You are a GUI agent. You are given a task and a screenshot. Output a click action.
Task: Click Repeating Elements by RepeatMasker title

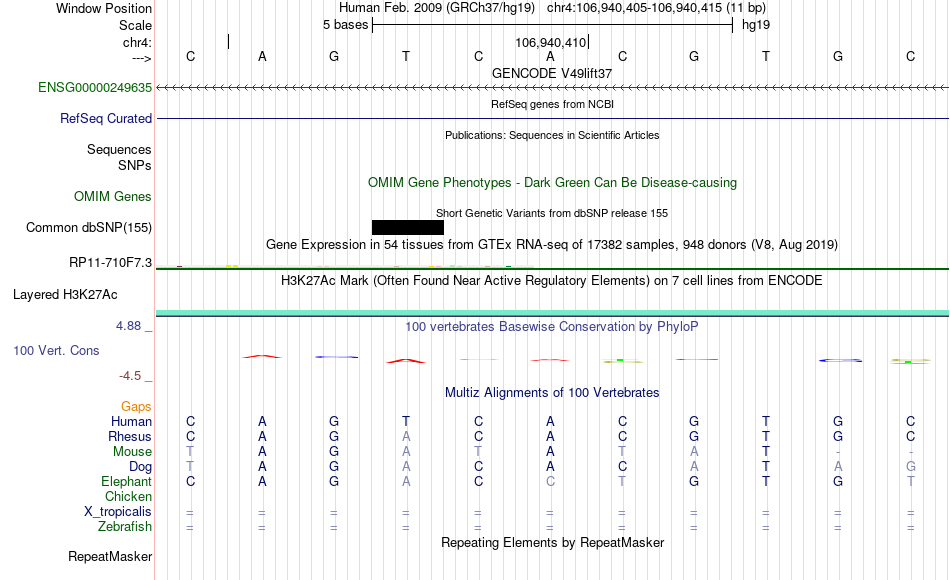click(x=552, y=542)
